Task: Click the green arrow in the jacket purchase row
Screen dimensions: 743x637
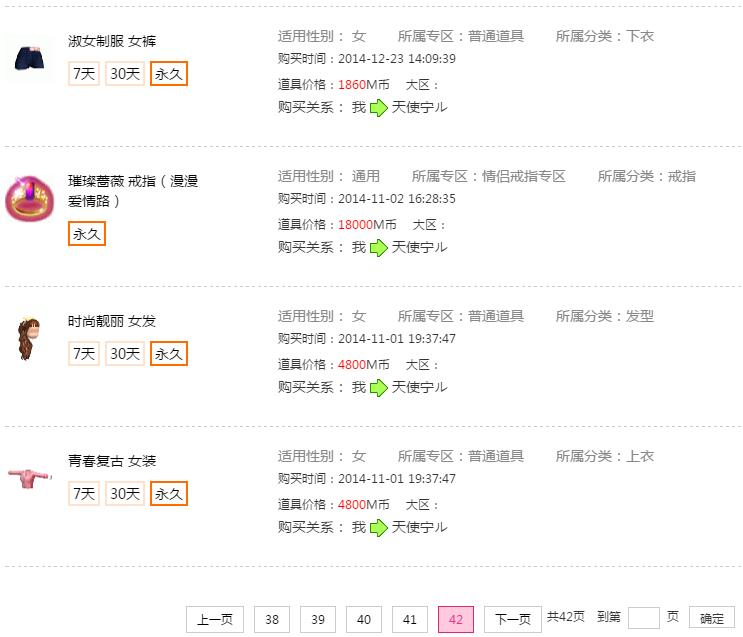Action: [379, 528]
